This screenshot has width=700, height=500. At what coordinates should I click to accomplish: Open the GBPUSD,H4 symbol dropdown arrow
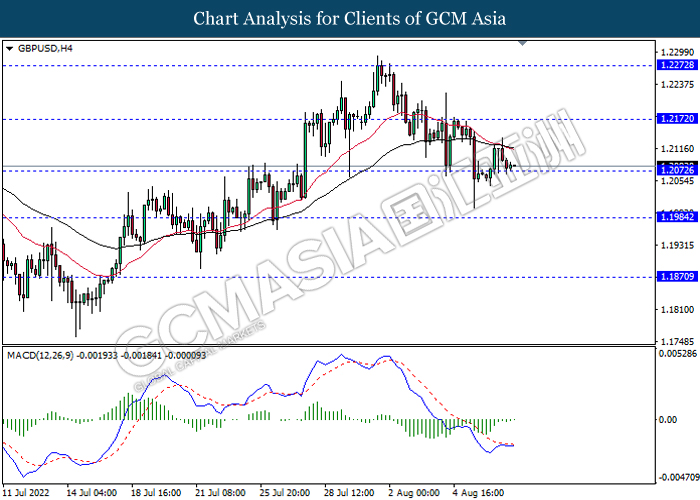click(x=9, y=49)
